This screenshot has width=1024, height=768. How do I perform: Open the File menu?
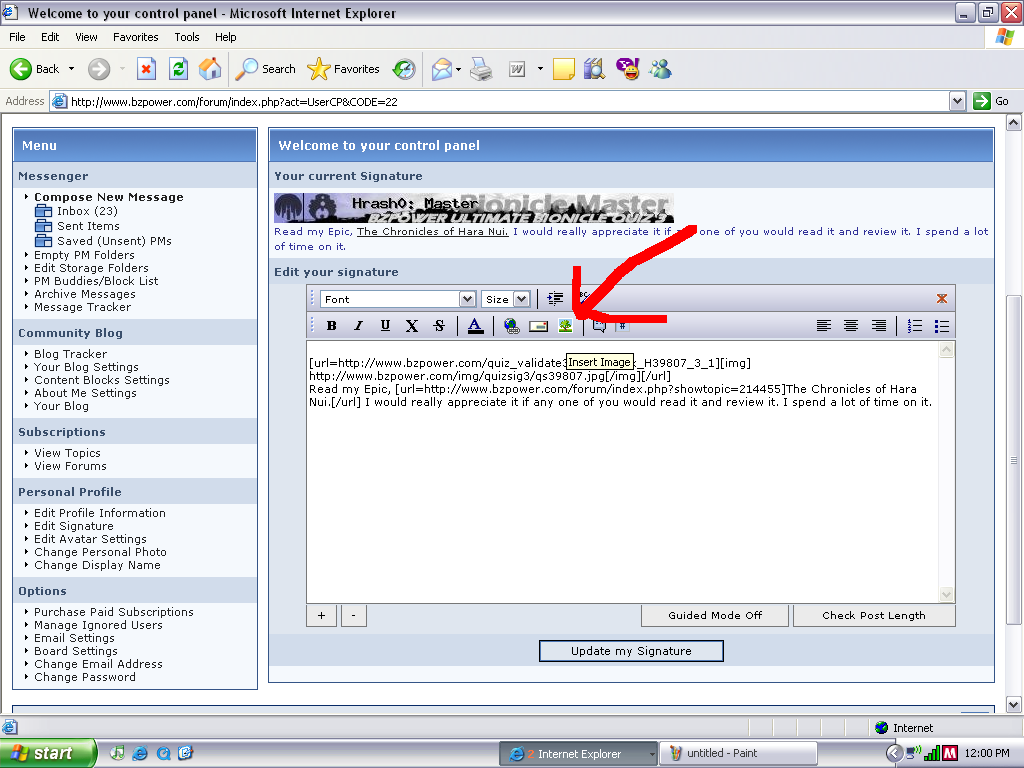(x=17, y=37)
